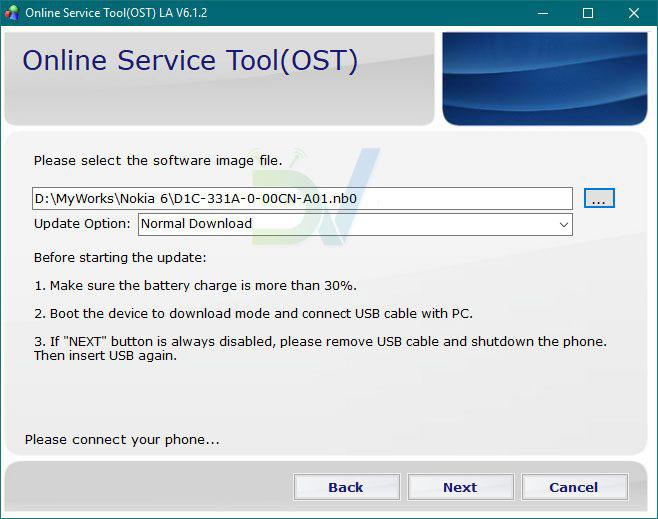658x519 pixels.
Task: Click "Please select the software image file" text
Action: (158, 160)
